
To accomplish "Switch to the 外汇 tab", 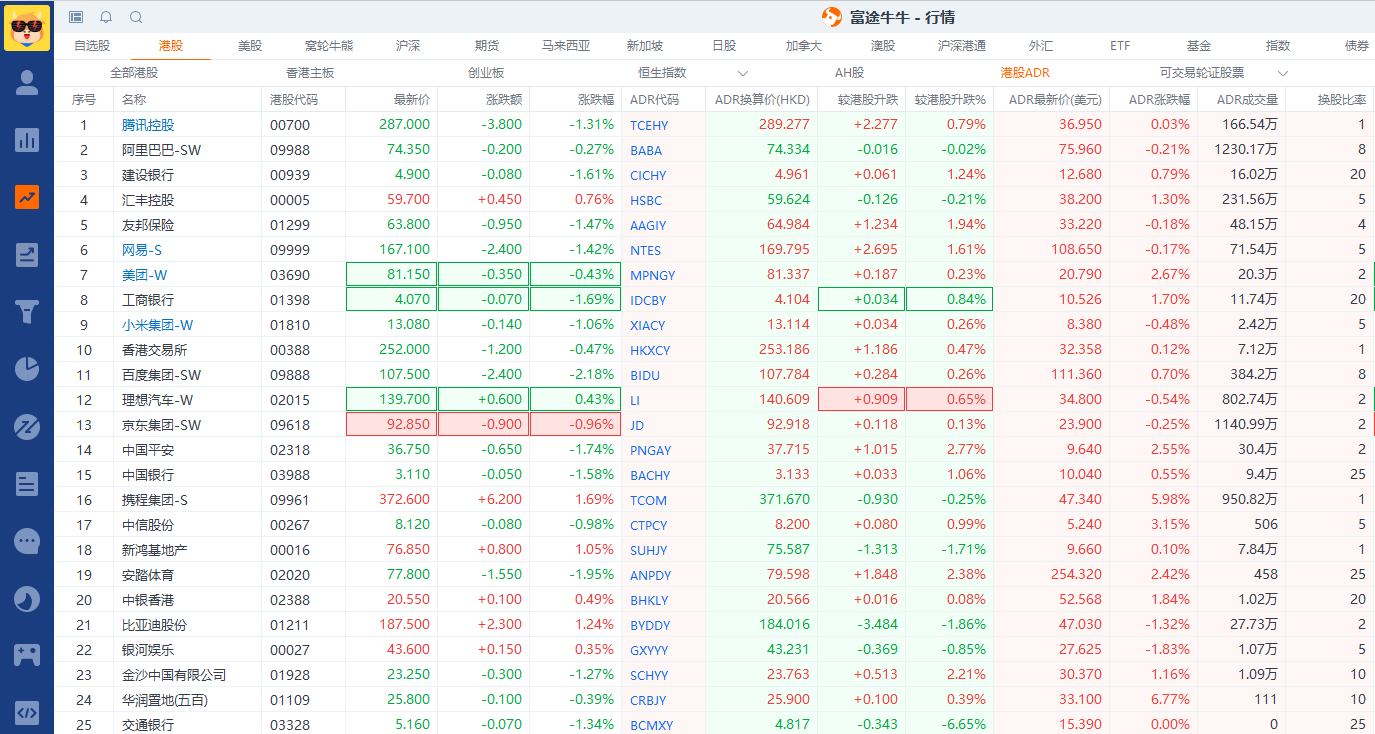I will (1041, 46).
